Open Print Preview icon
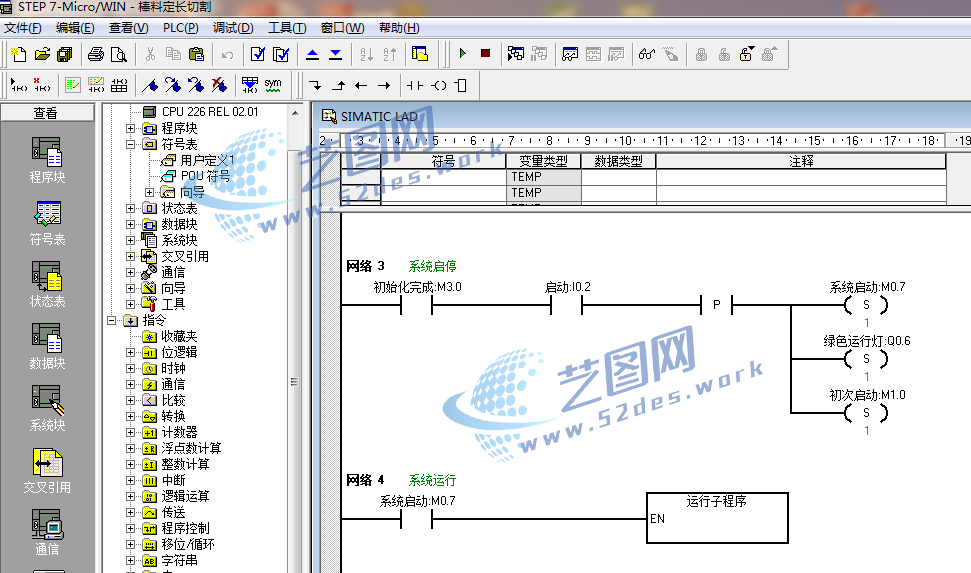Screen dimensions: 971x573 pyautogui.click(x=118, y=55)
